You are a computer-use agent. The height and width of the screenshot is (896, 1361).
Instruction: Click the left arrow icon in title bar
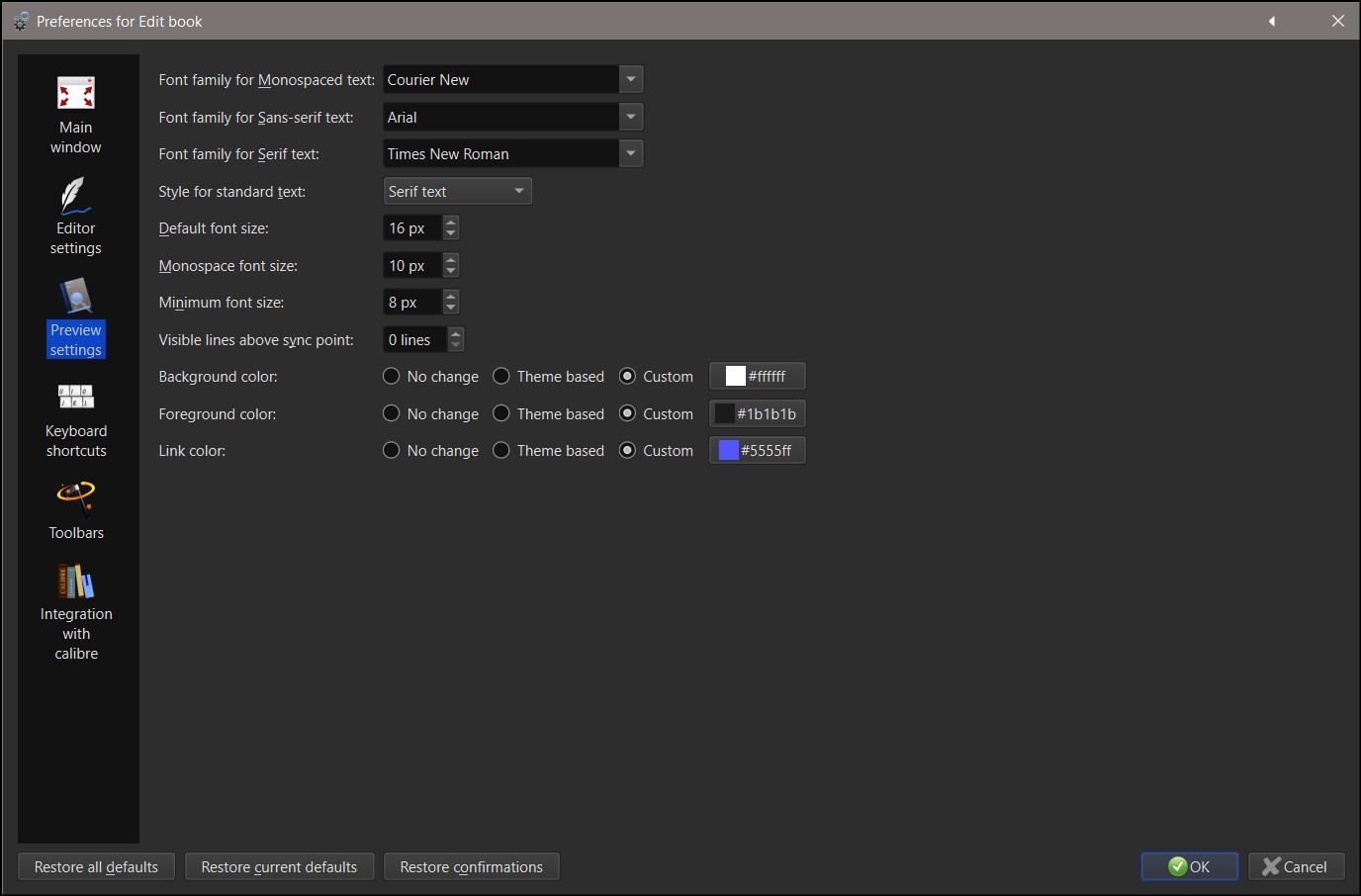pyautogui.click(x=1272, y=21)
